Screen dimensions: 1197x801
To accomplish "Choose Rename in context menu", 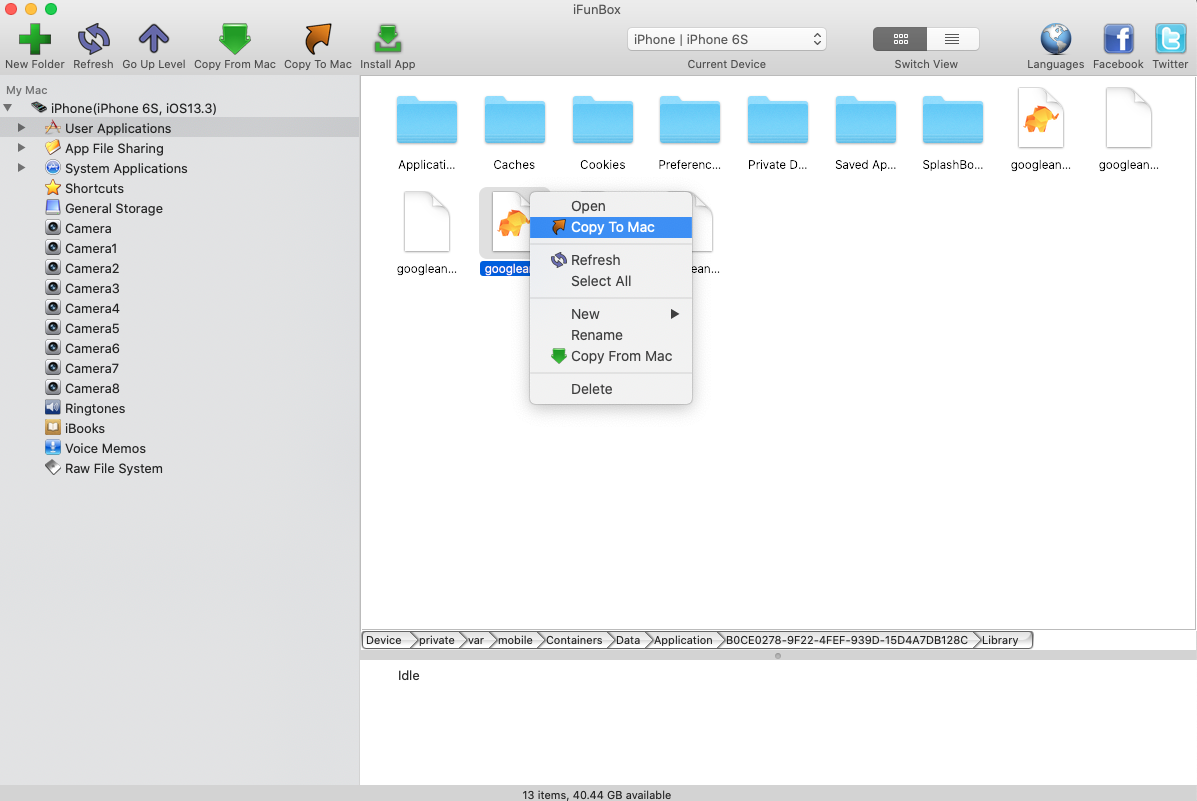I will [x=611, y=335].
